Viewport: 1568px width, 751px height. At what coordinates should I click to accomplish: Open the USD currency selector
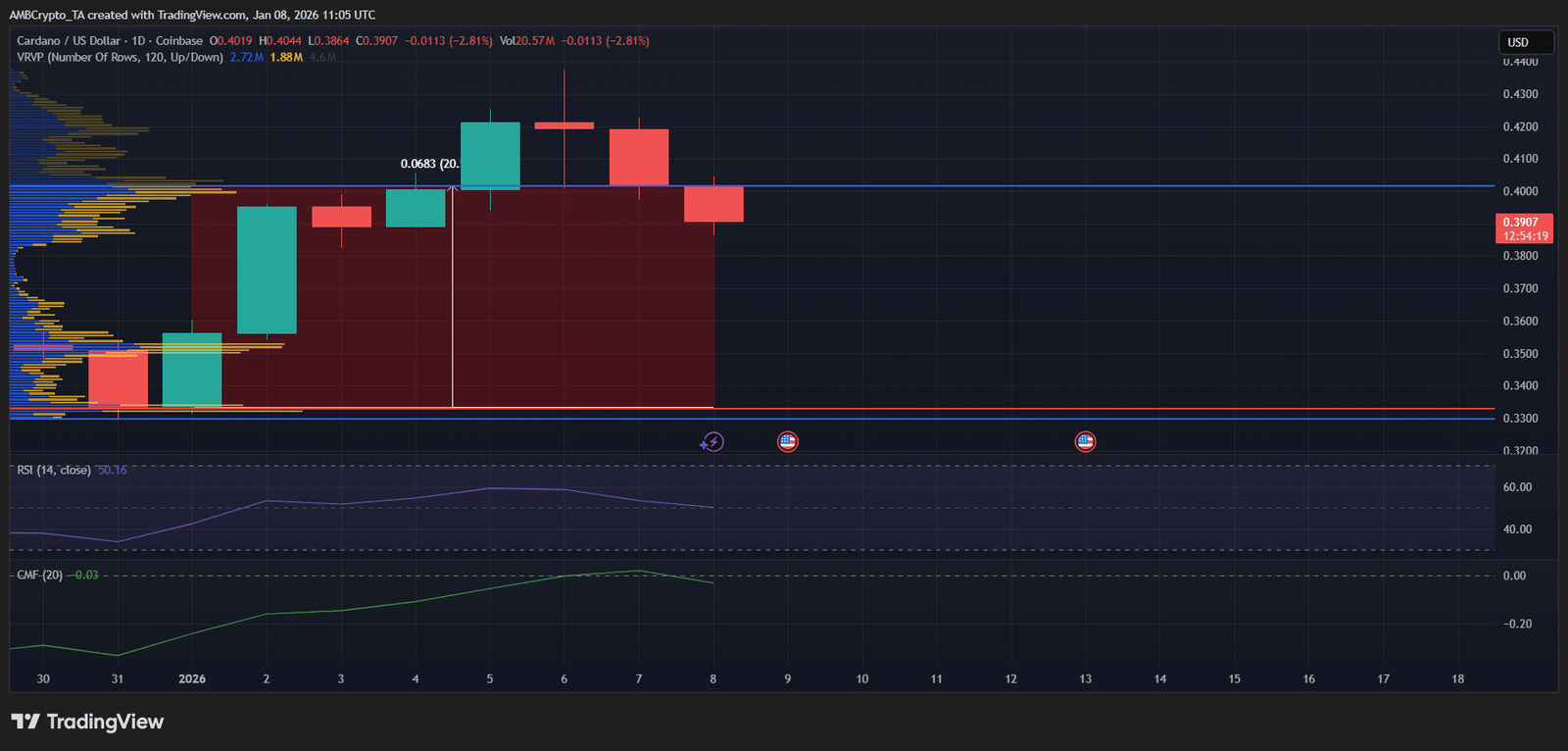pyautogui.click(x=1525, y=42)
